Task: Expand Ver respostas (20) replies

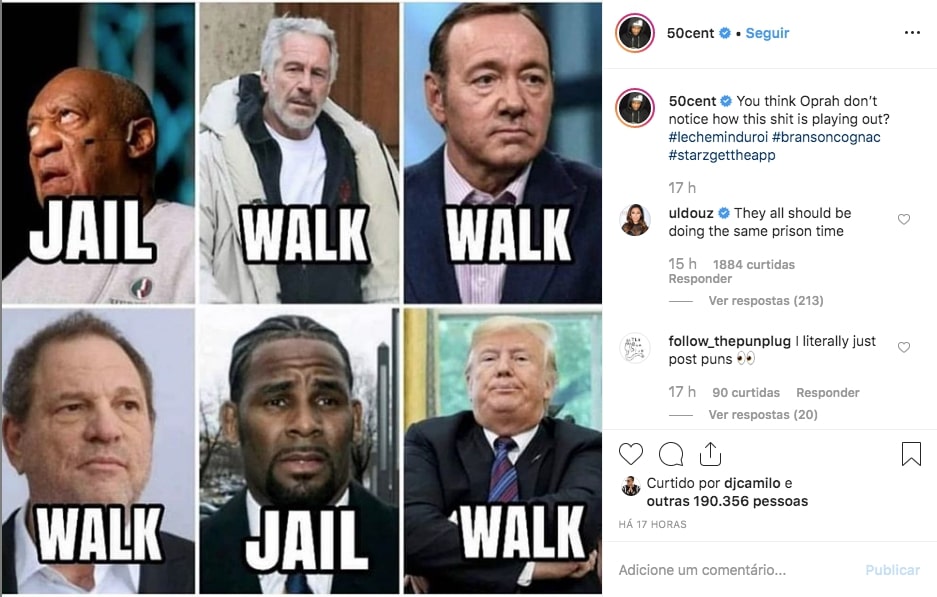Action: pos(763,415)
